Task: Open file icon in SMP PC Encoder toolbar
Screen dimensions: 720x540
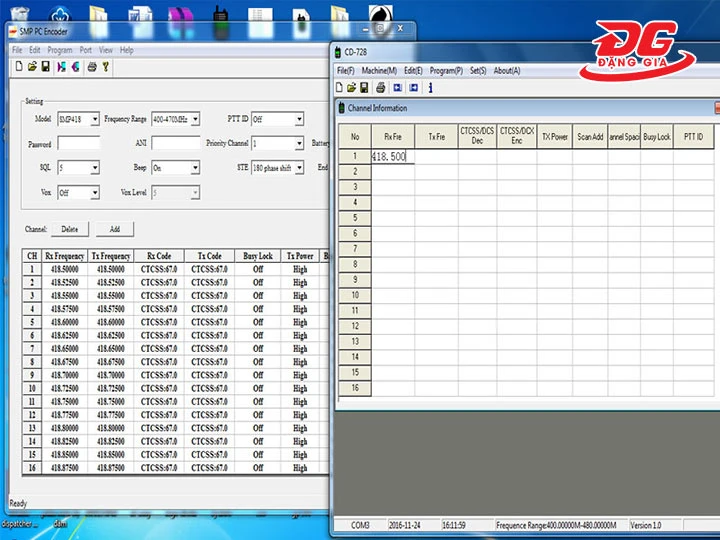Action: pos(32,67)
